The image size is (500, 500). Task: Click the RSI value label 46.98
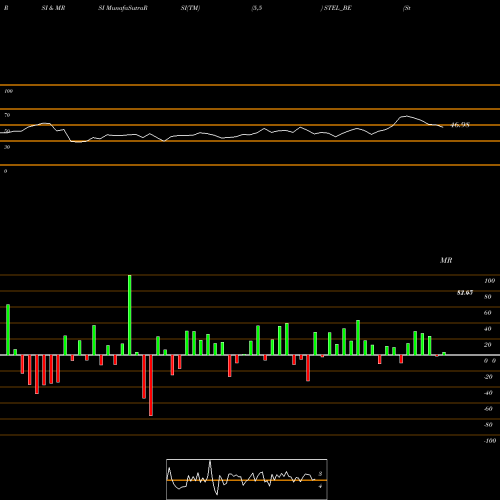click(x=460, y=125)
